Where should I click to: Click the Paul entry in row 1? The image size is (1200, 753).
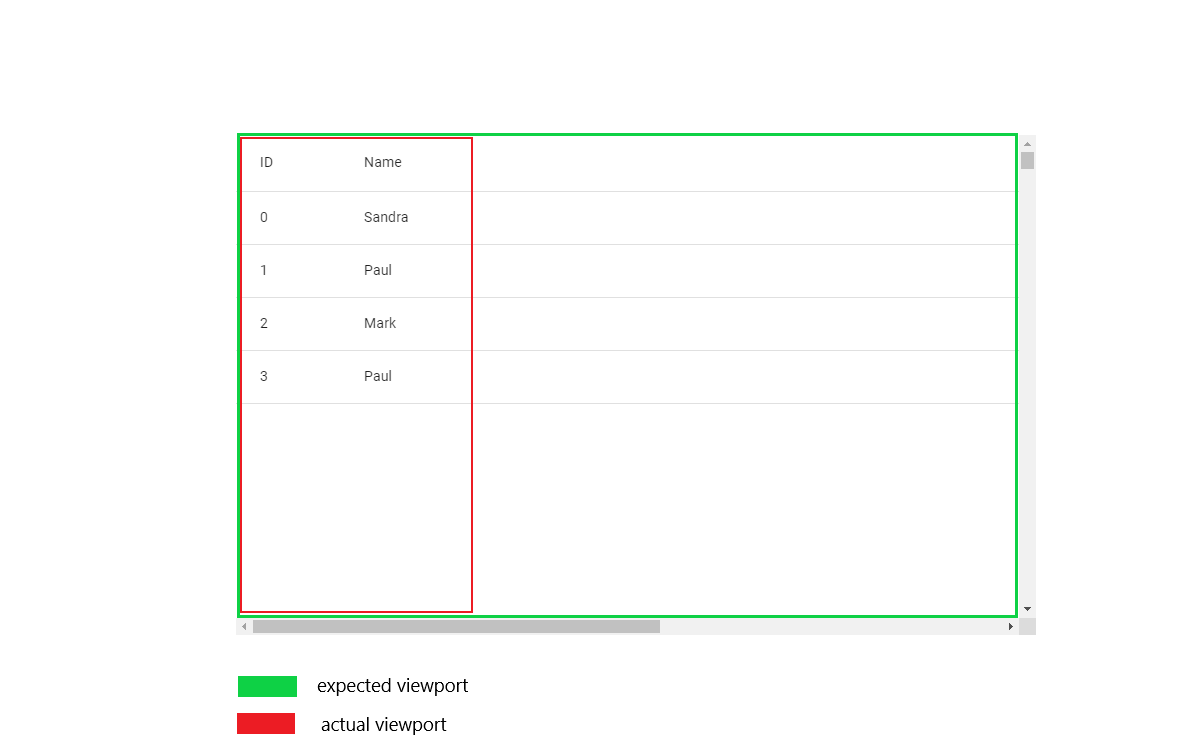(378, 270)
